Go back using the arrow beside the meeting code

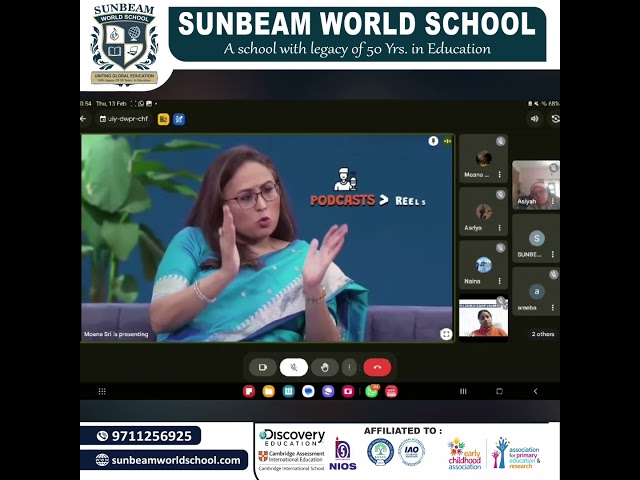pyautogui.click(x=84, y=119)
